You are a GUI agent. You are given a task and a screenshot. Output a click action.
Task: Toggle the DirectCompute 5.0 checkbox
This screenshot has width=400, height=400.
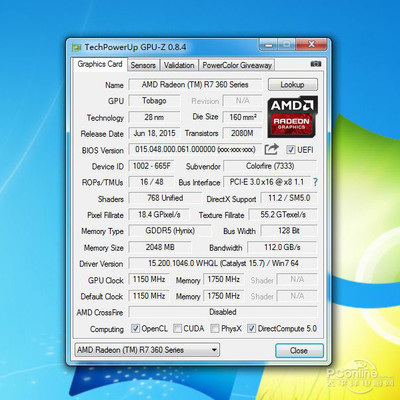[251, 328]
